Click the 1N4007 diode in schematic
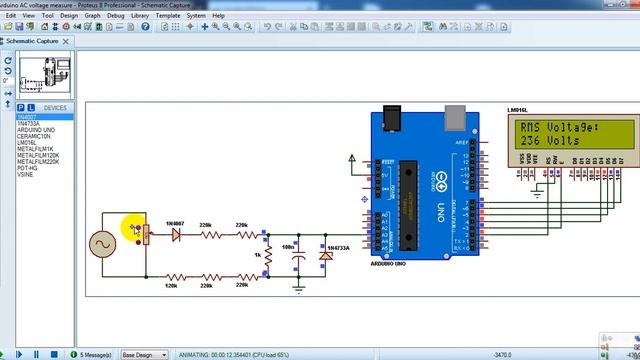Viewport: 640px width, 360px height. (176, 235)
